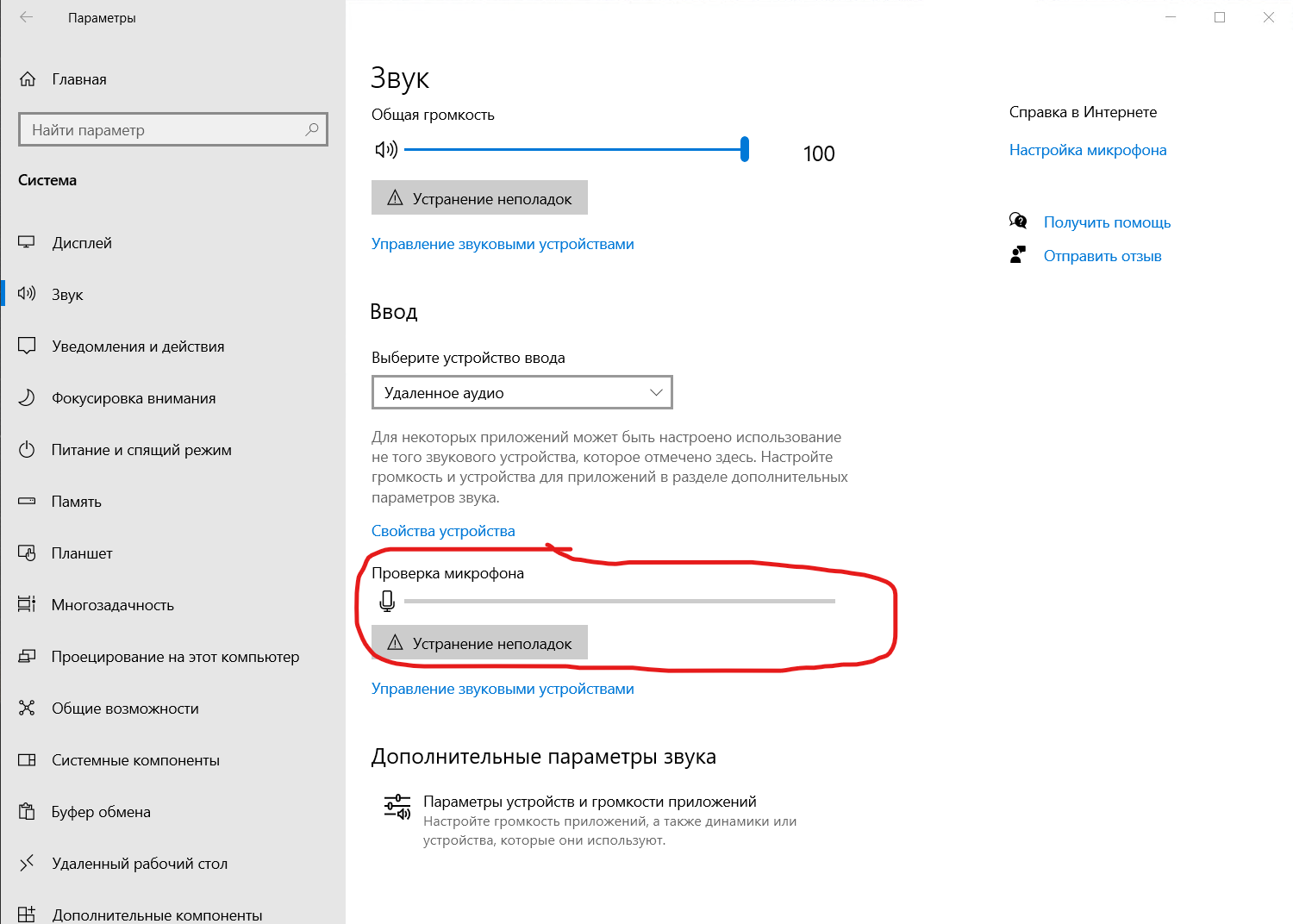The width and height of the screenshot is (1293, 924).
Task: Select Удаленный рабочий стол in sidebar
Action: tap(139, 864)
